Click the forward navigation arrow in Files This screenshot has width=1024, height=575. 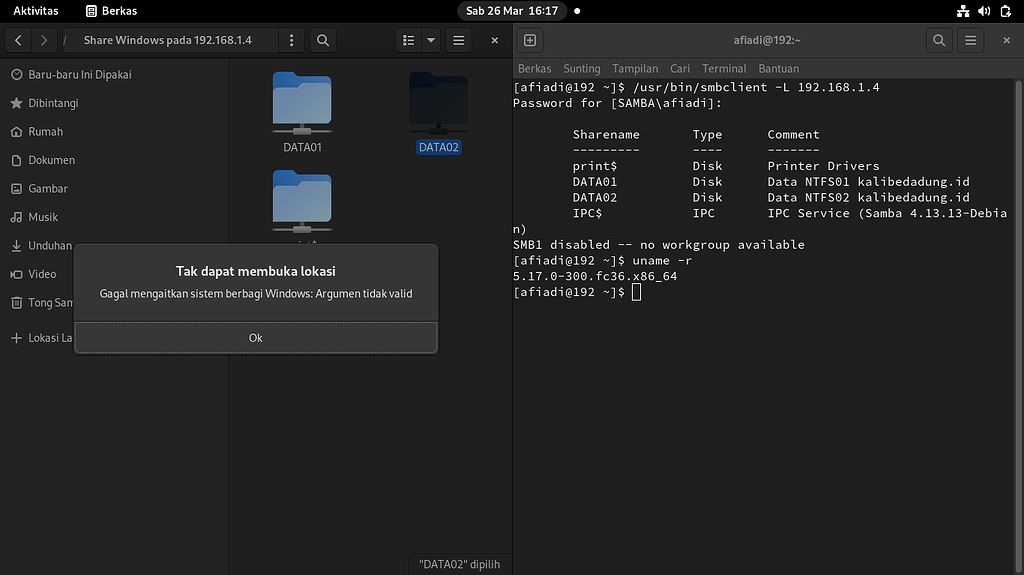(44, 41)
